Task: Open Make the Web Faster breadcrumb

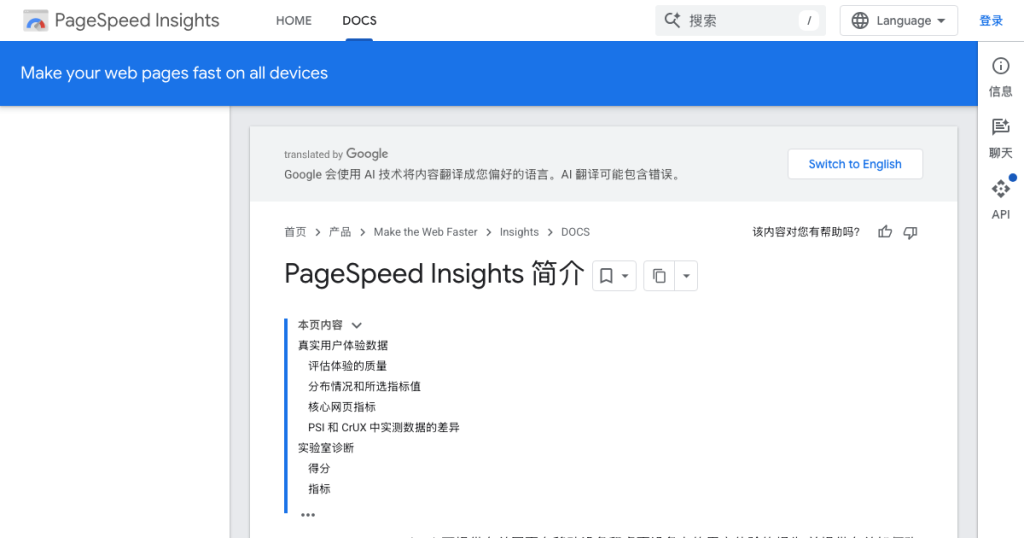Action: click(x=425, y=232)
